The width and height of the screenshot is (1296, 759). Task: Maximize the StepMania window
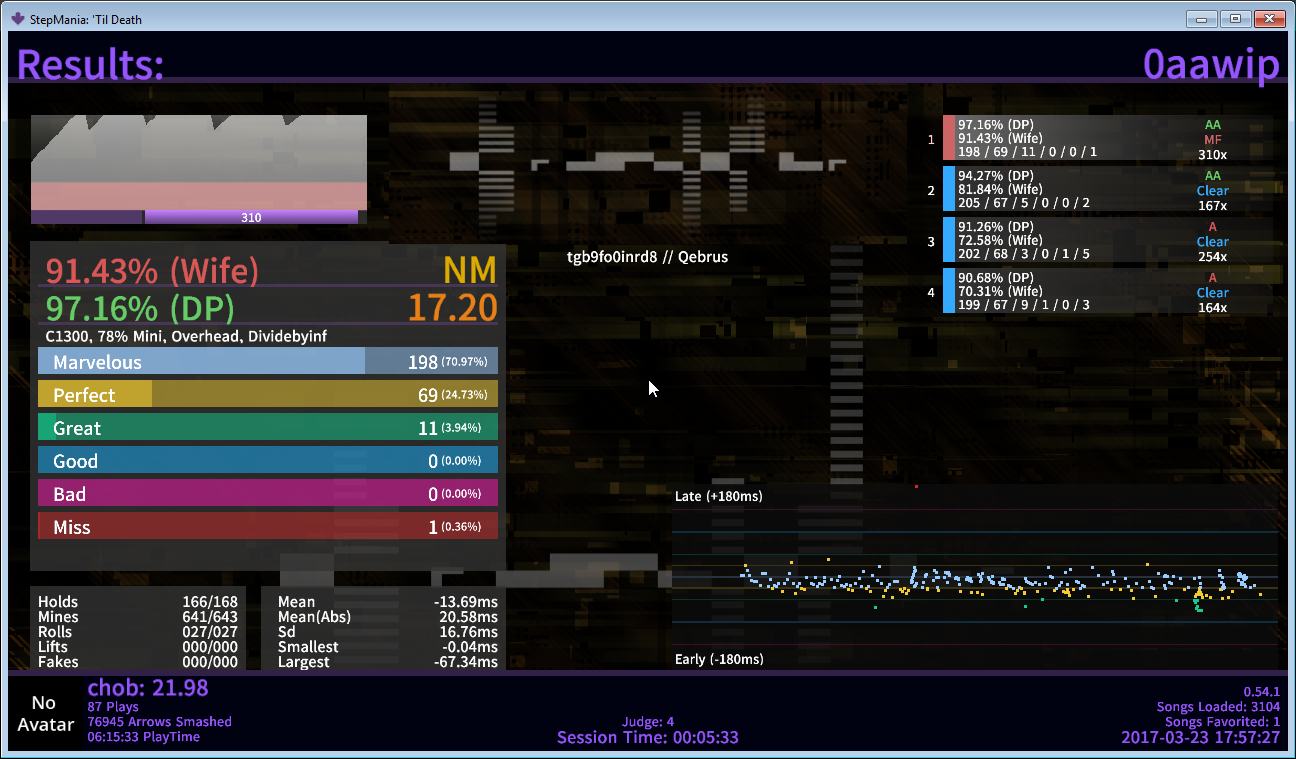pos(1235,18)
